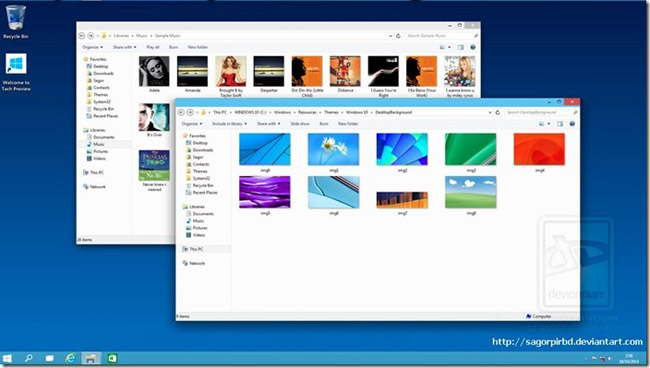Open Help in the DesktopBackground window
Image resolution: width=650 pixels, height=368 pixels.
tap(572, 124)
